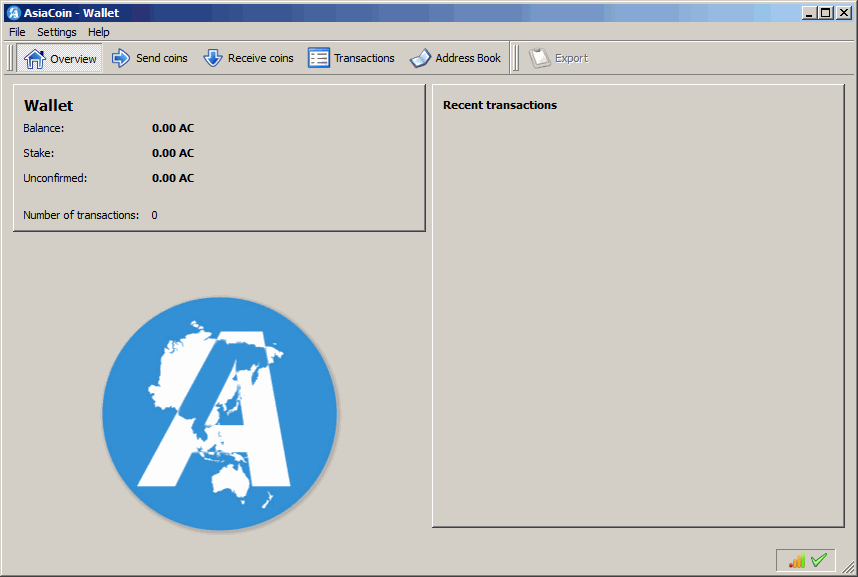Viewport: 858px width, 577px height.
Task: Open the Settings menu
Action: [57, 32]
